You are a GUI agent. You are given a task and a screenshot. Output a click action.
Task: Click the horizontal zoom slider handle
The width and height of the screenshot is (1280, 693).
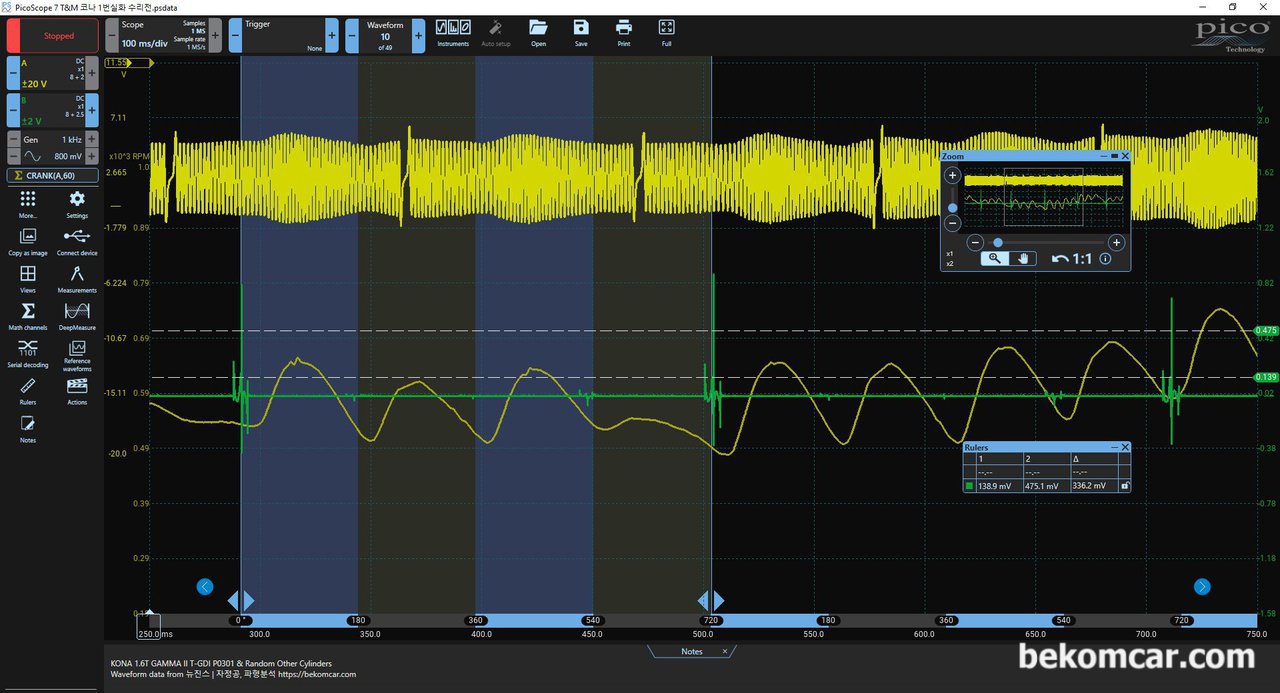(x=998, y=242)
